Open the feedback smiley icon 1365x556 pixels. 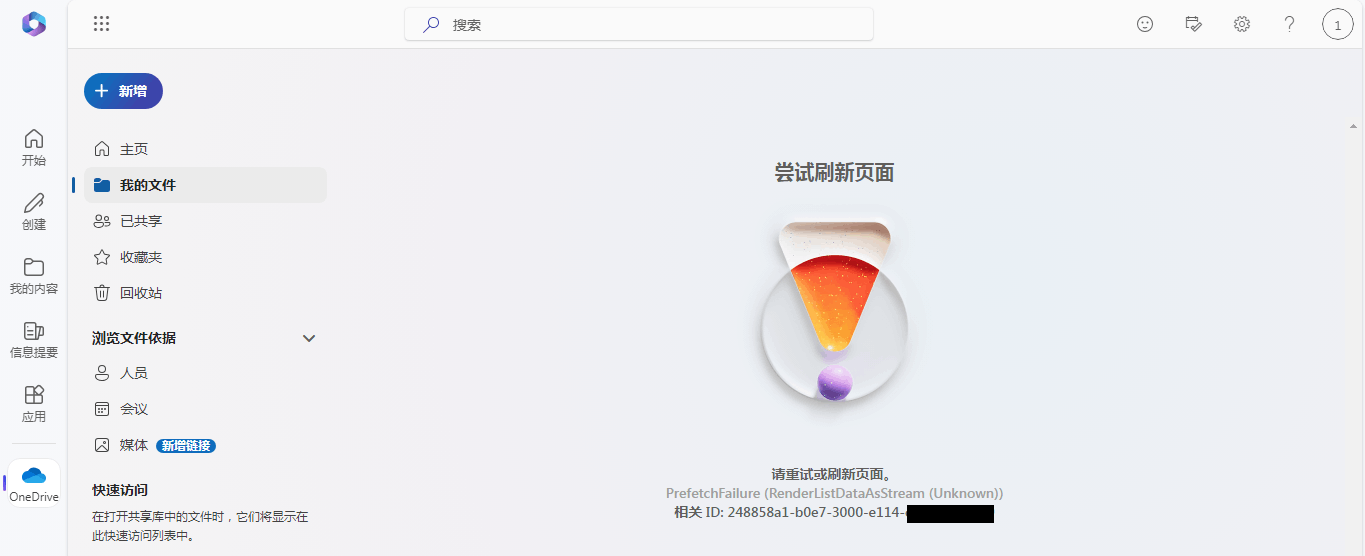pyautogui.click(x=1145, y=24)
